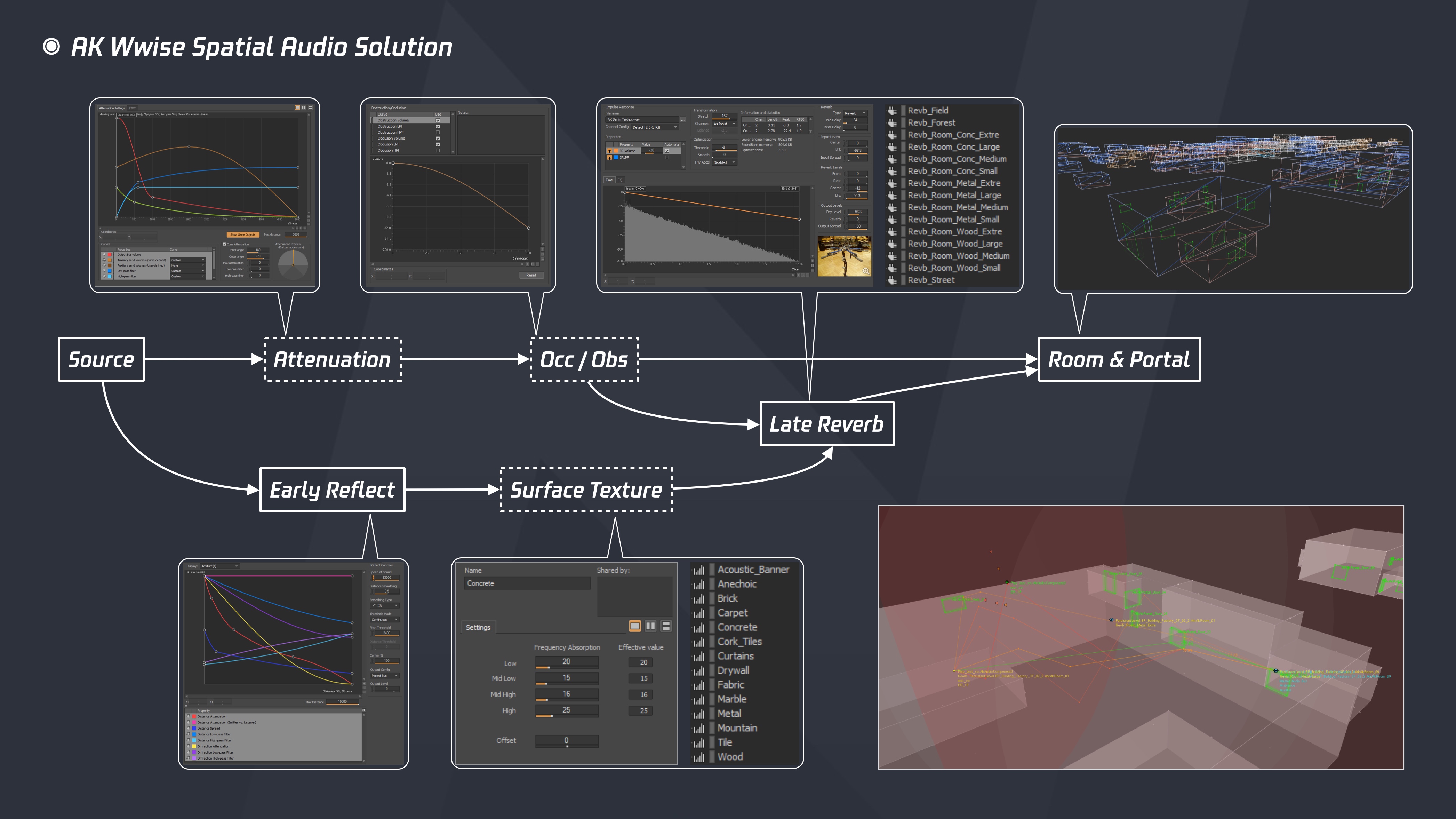Toggle the Occlusion LPF Use checkbox
The height and width of the screenshot is (819, 1456).
[438, 144]
